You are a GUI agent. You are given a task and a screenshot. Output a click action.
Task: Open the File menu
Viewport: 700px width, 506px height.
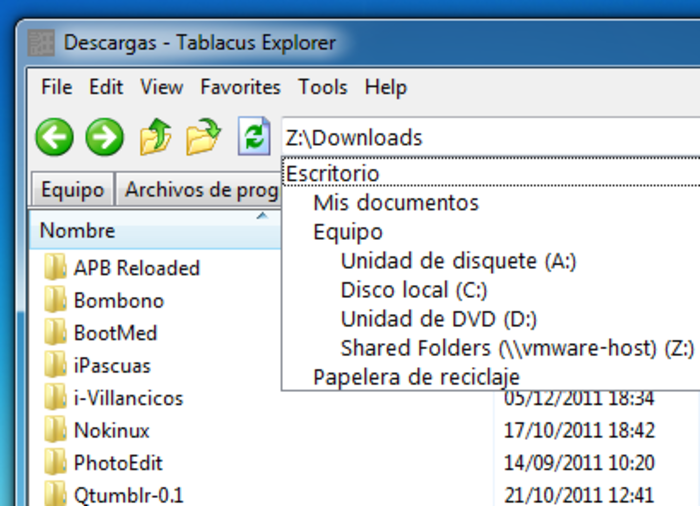tap(57, 87)
